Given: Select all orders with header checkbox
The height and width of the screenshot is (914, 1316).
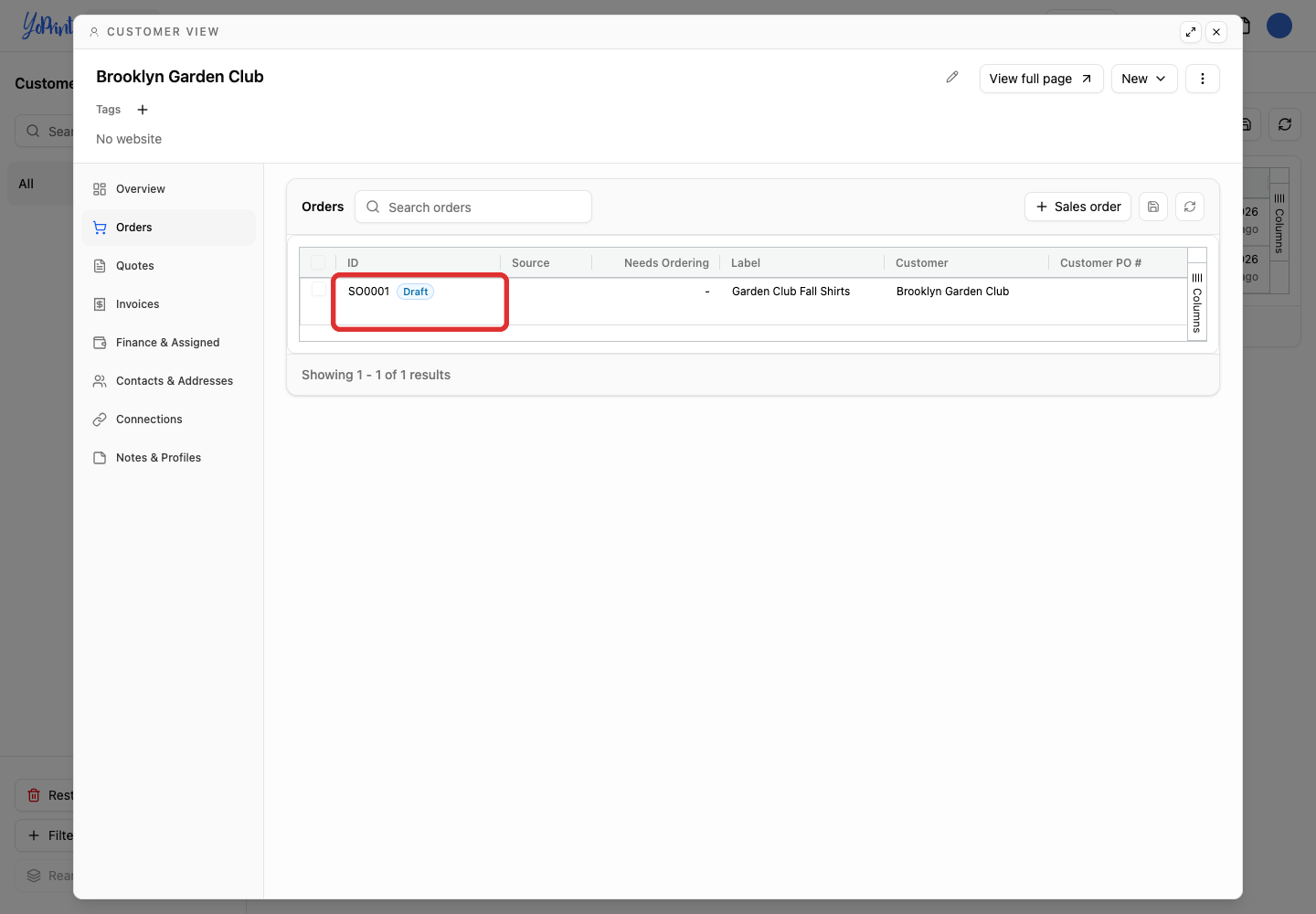Looking at the screenshot, I should click(318, 262).
